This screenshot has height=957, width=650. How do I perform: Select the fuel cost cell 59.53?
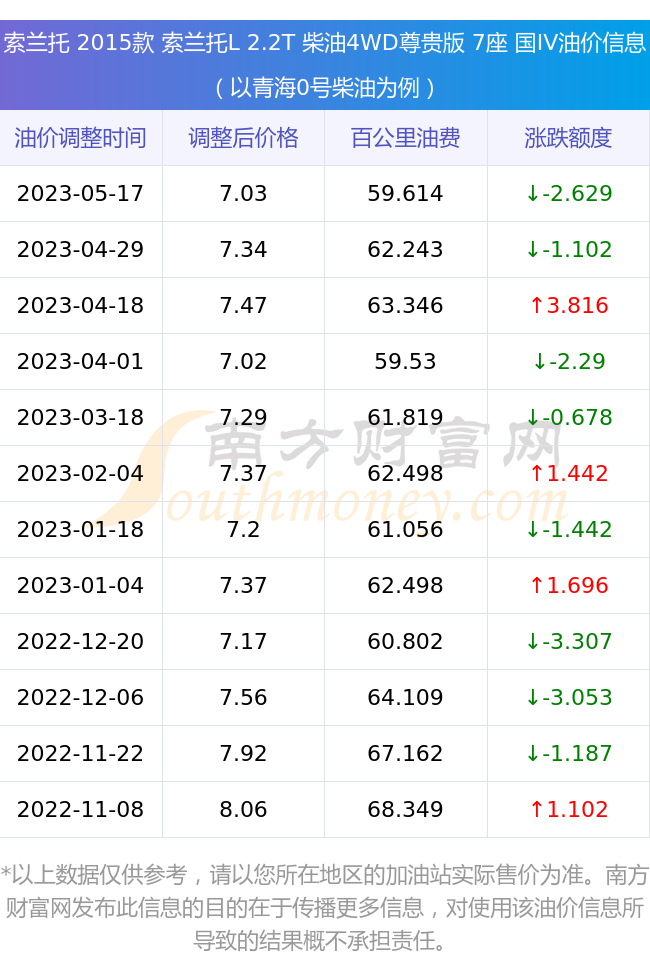click(x=406, y=361)
